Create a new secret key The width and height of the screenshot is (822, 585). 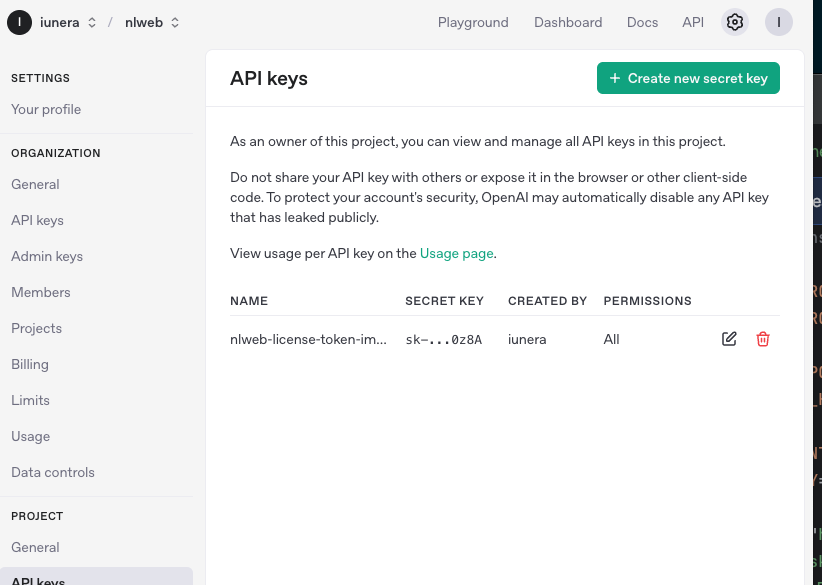(688, 78)
